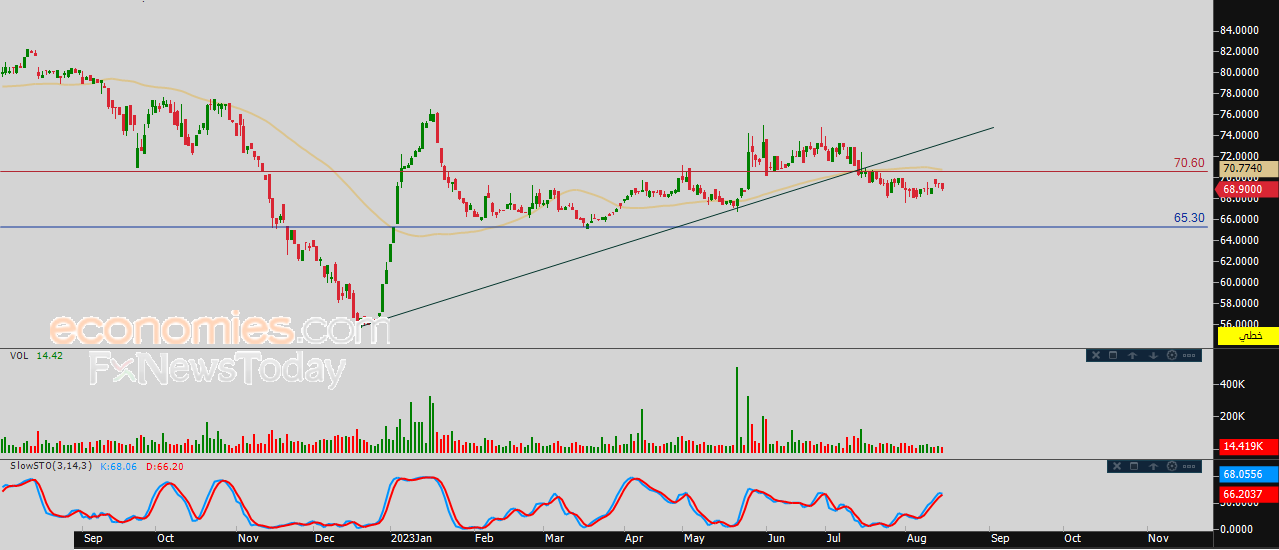Click the 400K volume axis label

[x=1234, y=384]
